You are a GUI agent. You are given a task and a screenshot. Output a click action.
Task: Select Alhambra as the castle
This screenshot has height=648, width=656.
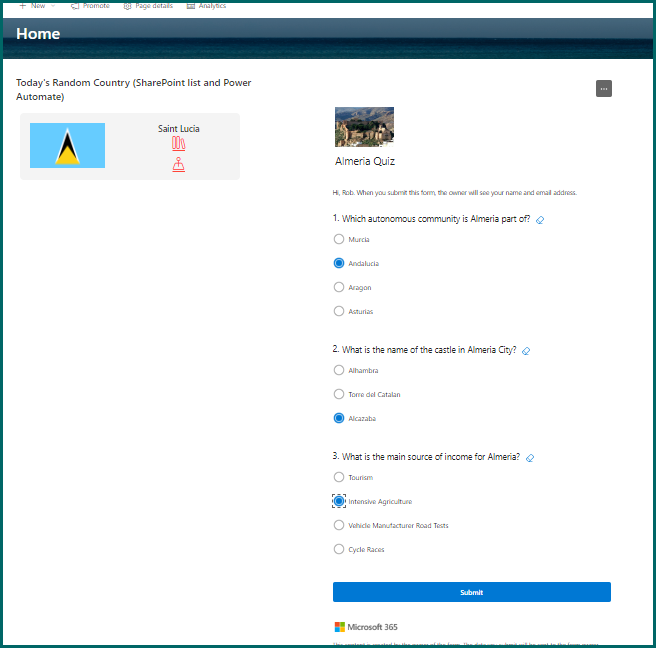point(339,370)
